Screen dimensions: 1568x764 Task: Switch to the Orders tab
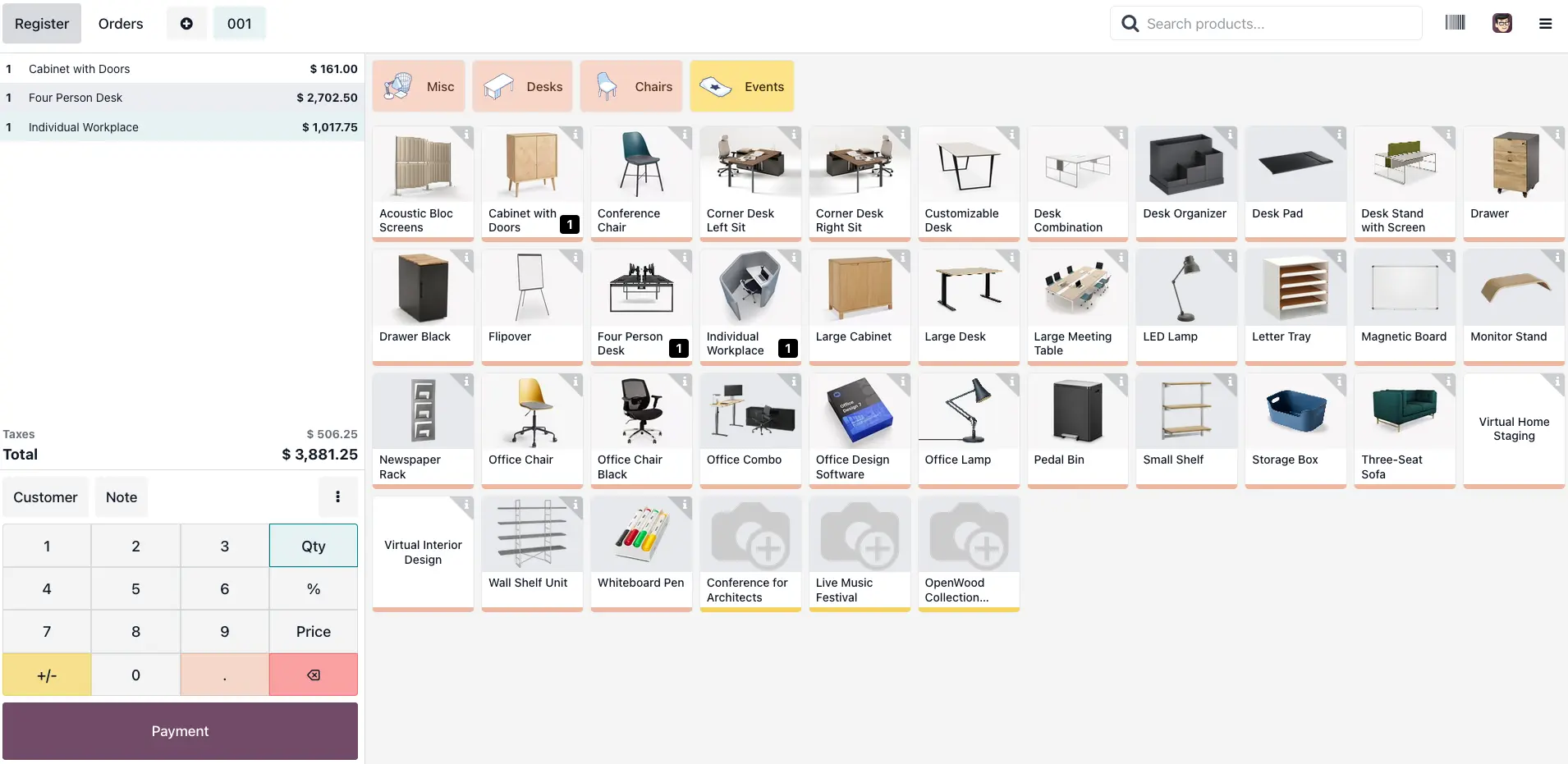coord(121,24)
